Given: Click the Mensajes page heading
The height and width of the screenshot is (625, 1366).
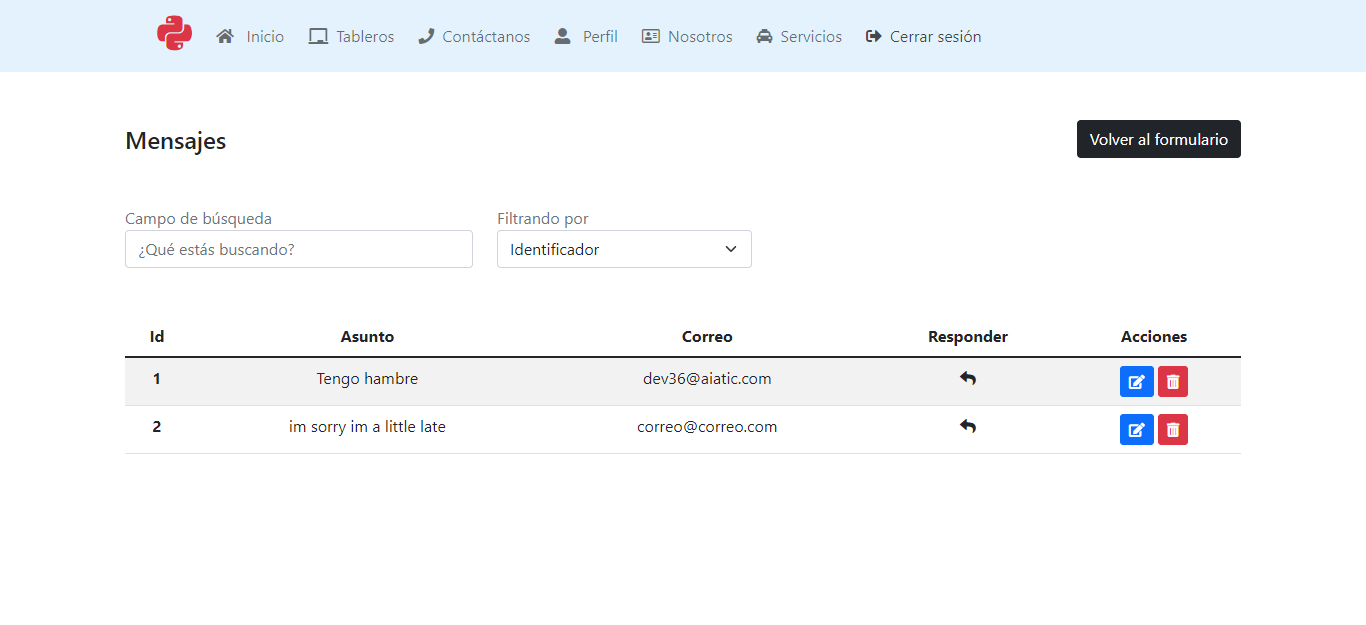Looking at the screenshot, I should tap(176, 141).
